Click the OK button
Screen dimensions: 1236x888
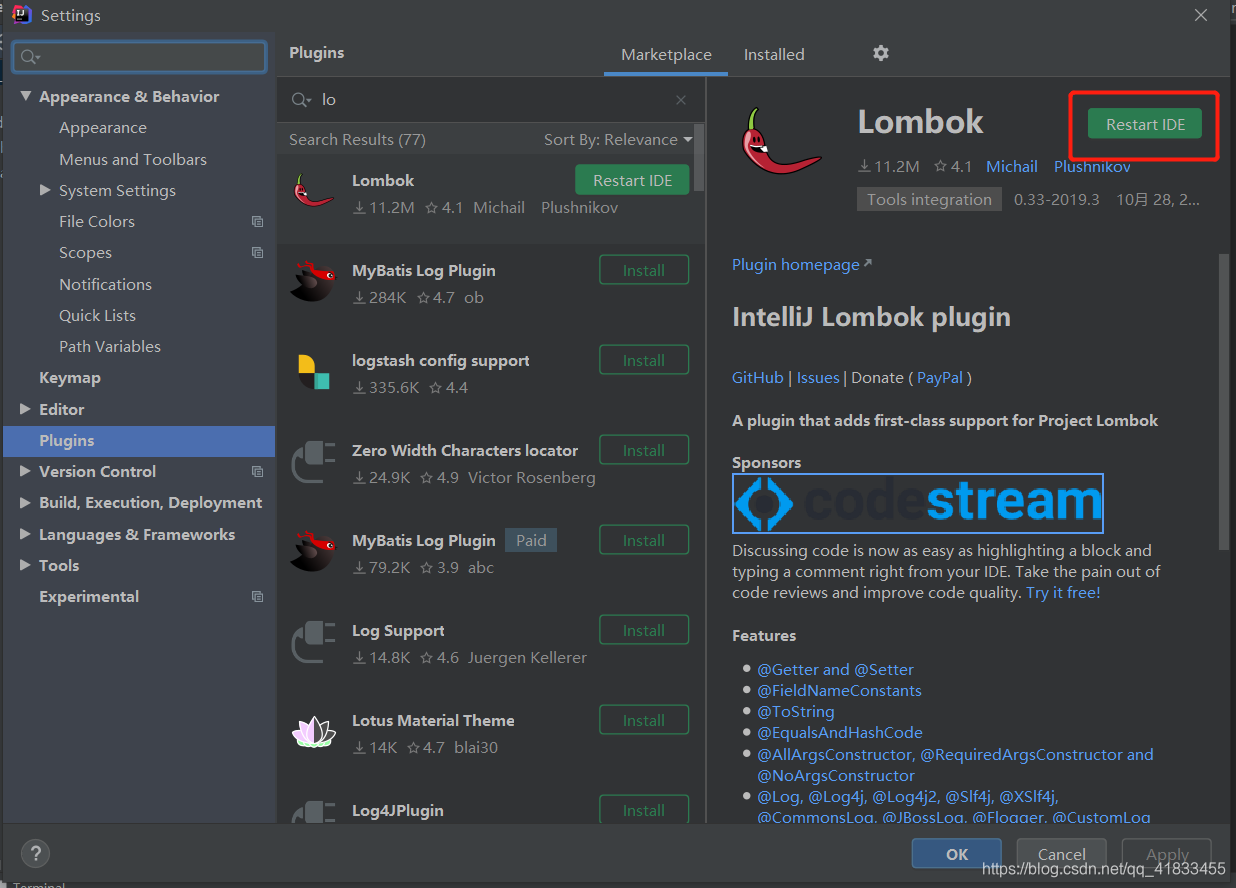957,854
